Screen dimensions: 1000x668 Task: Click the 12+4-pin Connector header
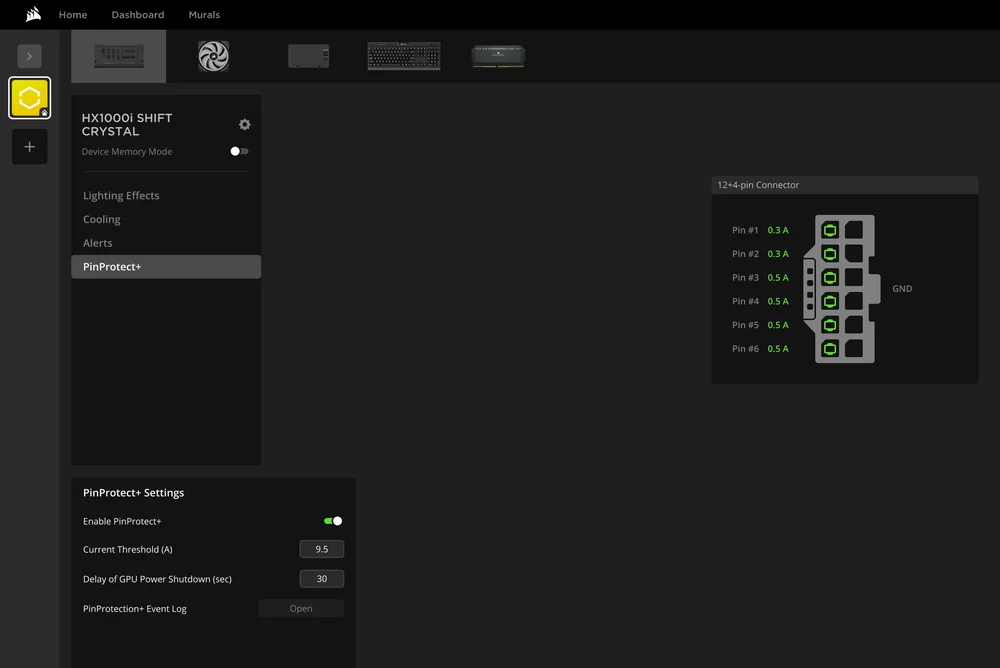coord(844,185)
